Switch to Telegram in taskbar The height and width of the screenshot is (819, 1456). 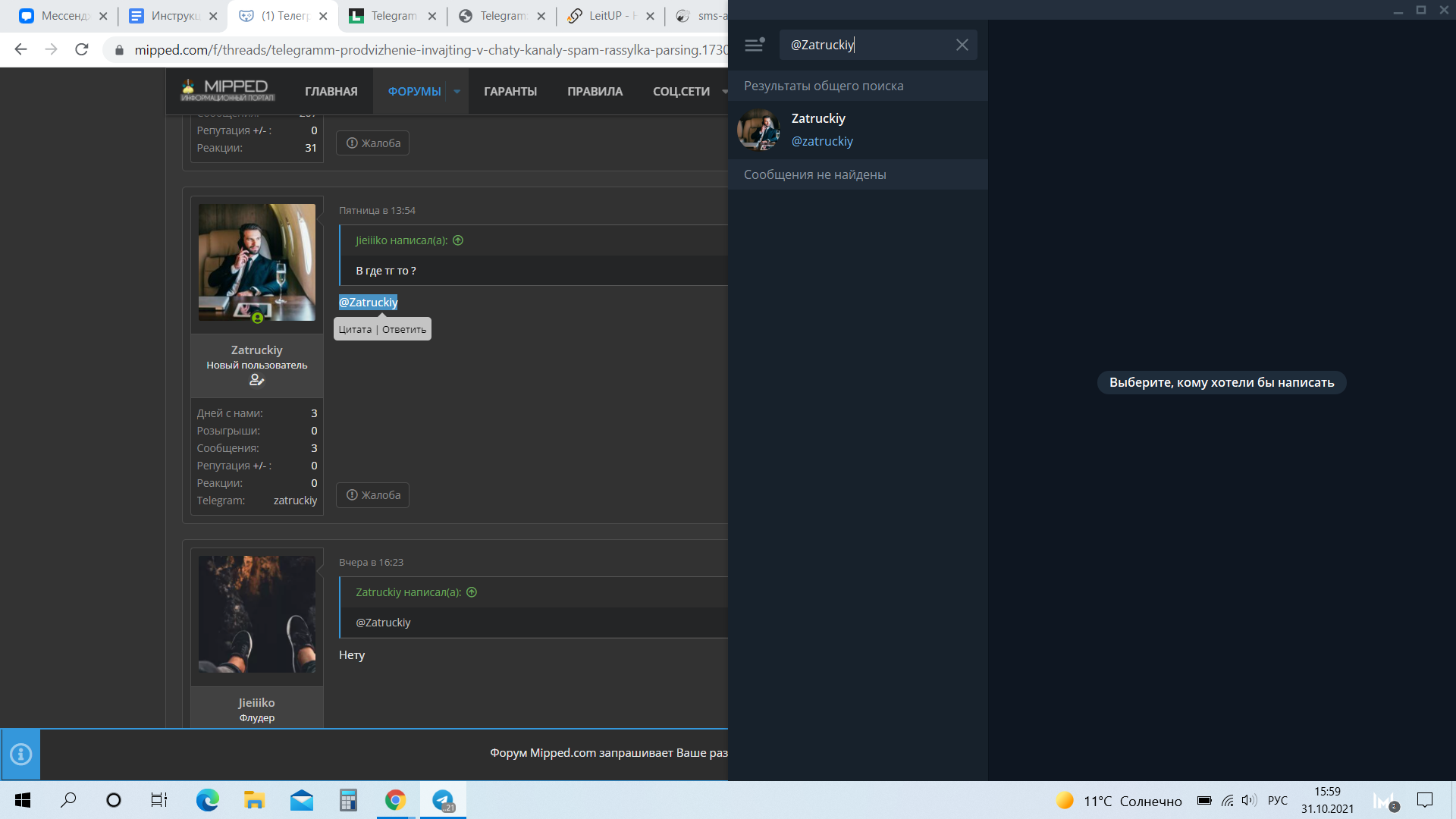pos(443,800)
